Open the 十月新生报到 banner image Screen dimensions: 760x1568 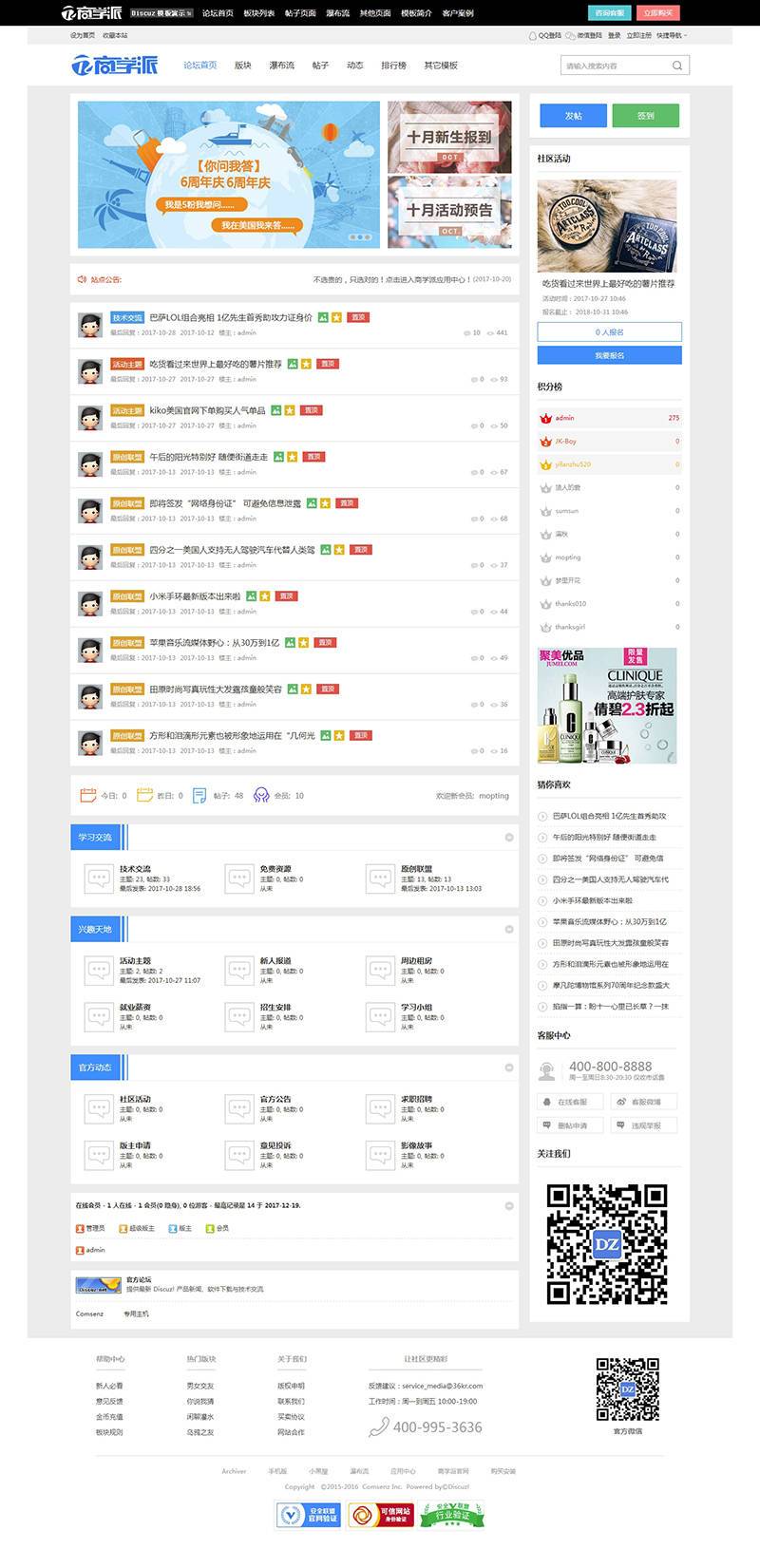click(x=449, y=137)
